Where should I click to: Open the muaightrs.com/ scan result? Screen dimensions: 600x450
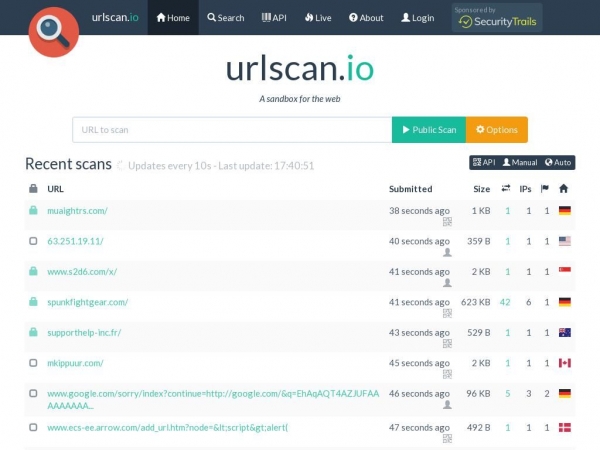click(x=77, y=211)
